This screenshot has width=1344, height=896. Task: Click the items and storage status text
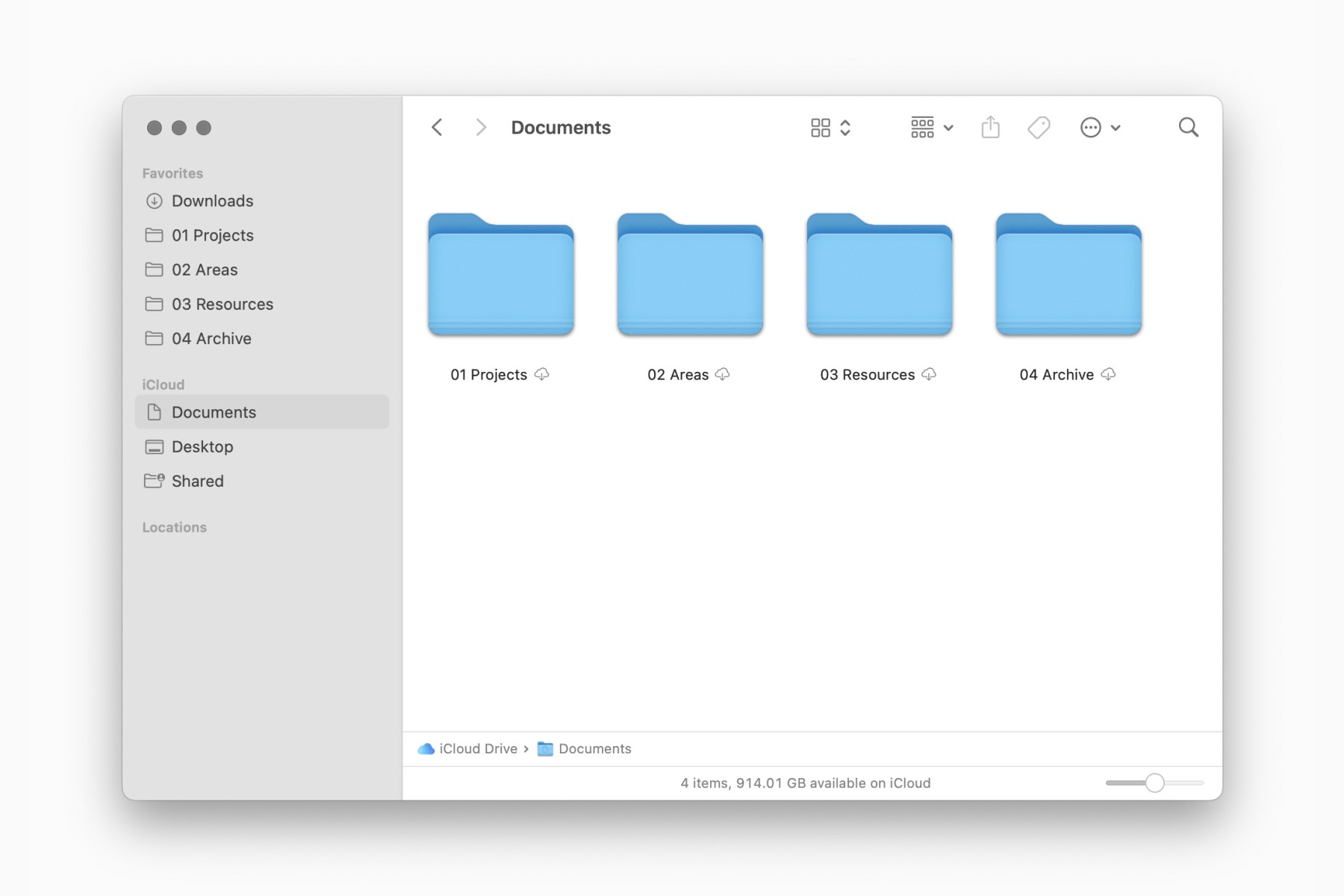[806, 783]
